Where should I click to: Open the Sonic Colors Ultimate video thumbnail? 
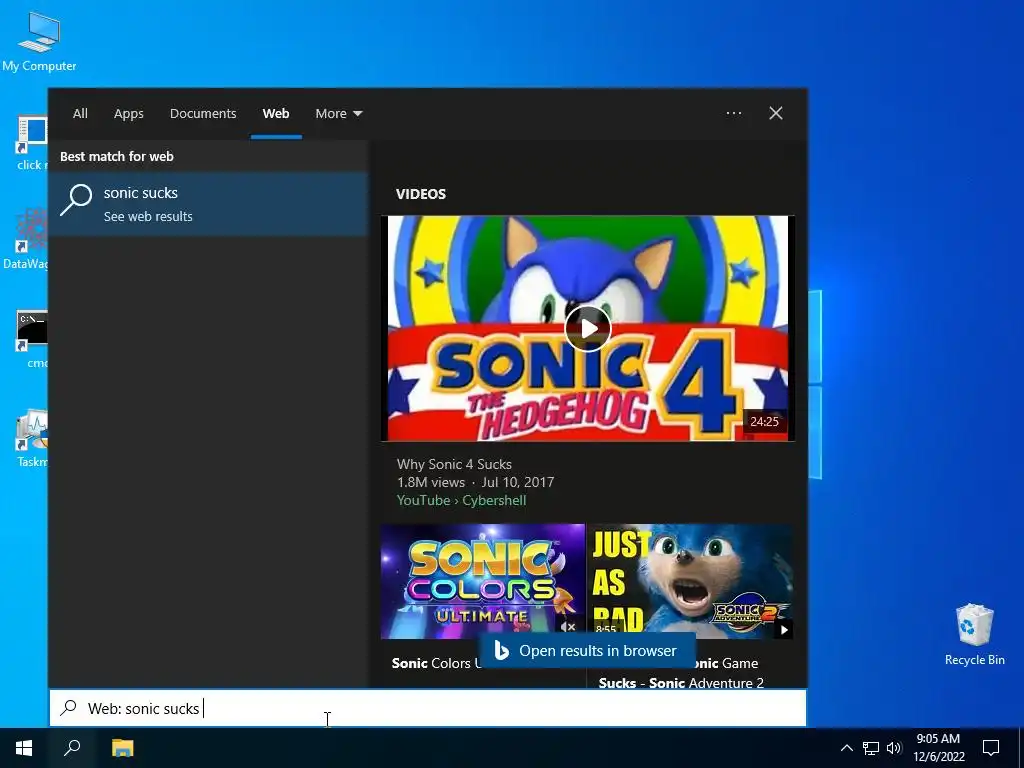(483, 581)
